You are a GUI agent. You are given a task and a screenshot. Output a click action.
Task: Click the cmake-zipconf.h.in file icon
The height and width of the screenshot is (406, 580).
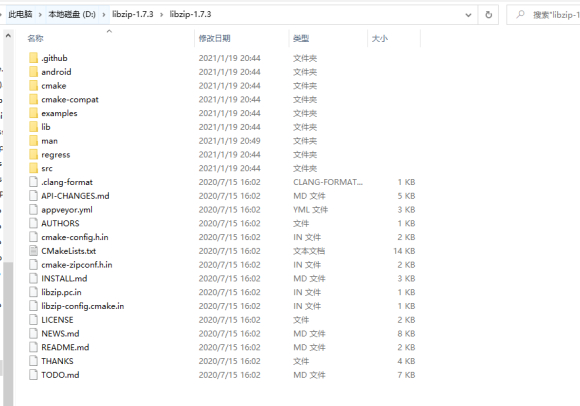[33, 265]
